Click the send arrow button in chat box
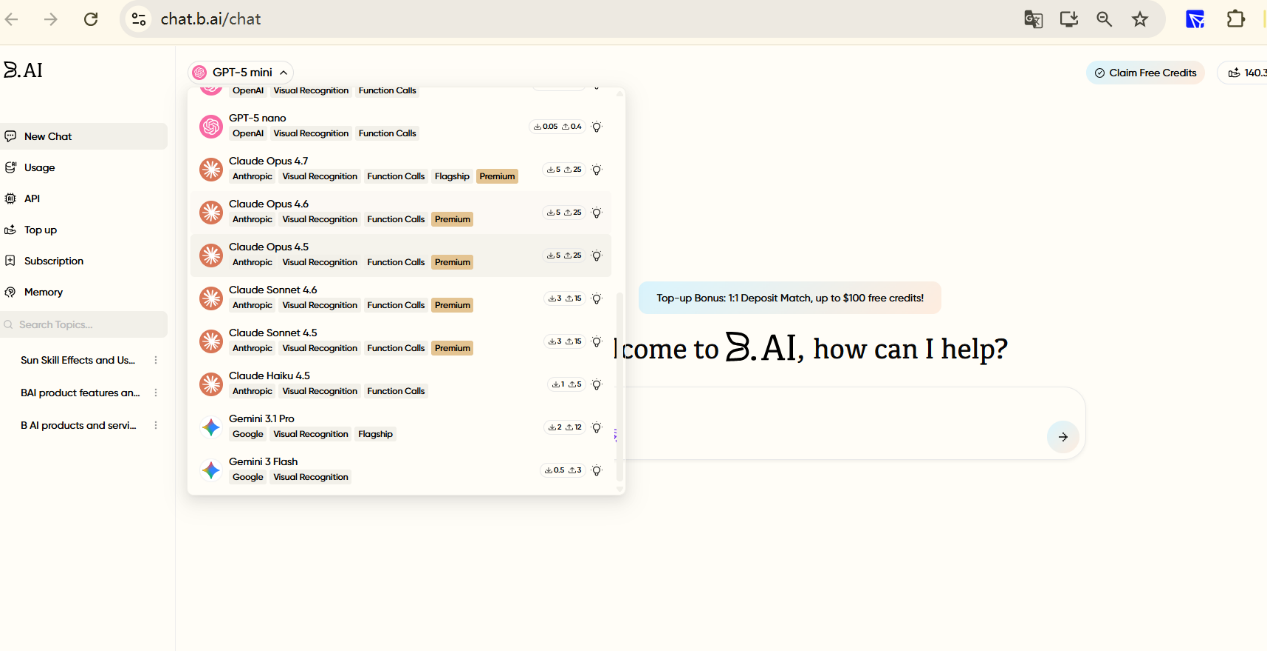 coord(1063,437)
